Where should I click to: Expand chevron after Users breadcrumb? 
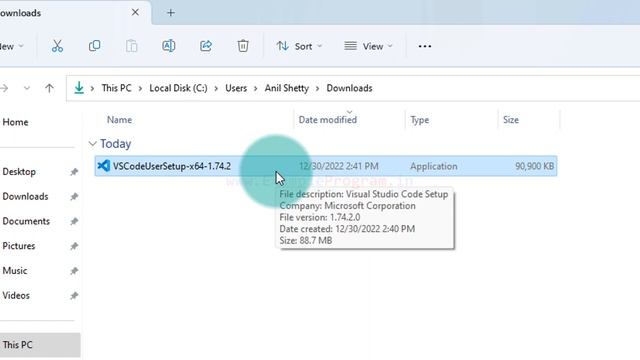tap(256, 89)
